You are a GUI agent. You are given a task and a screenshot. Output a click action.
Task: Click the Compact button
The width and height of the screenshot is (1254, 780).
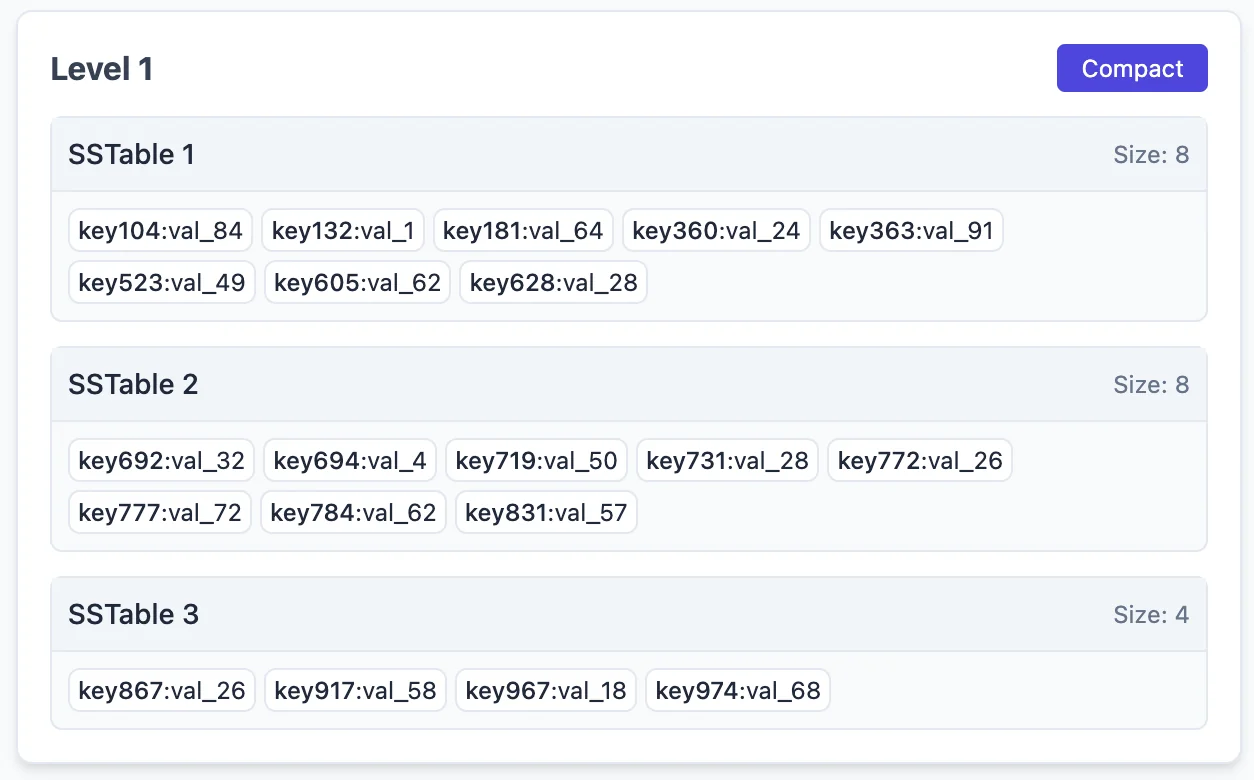tap(1132, 68)
